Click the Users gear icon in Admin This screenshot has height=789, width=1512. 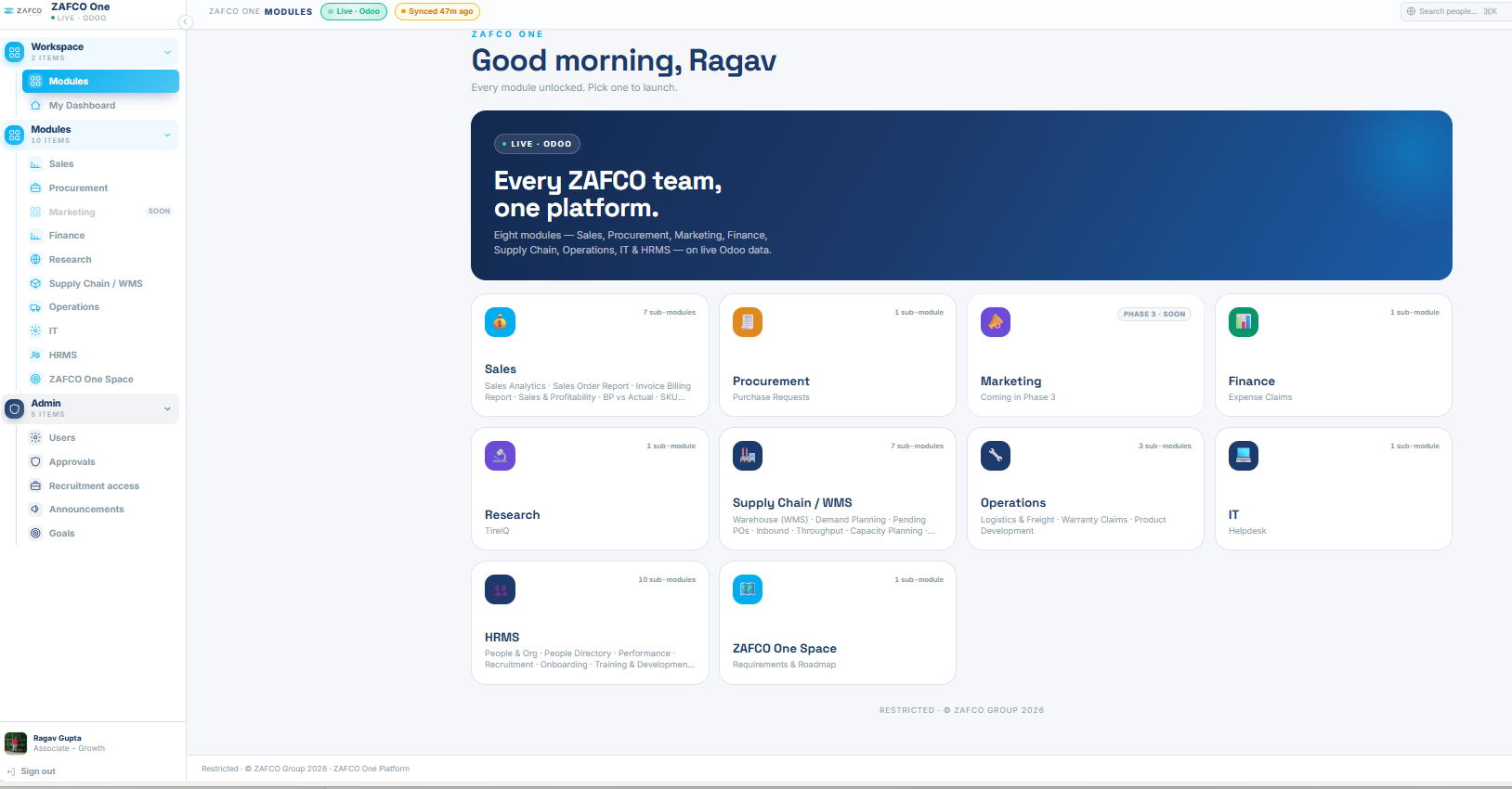[x=35, y=438]
